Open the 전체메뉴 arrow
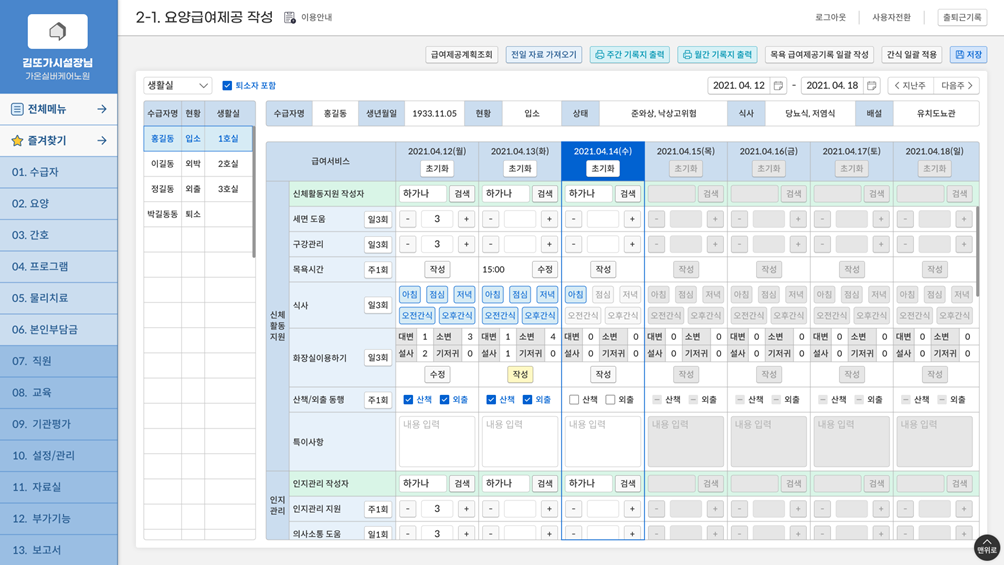 [102, 110]
